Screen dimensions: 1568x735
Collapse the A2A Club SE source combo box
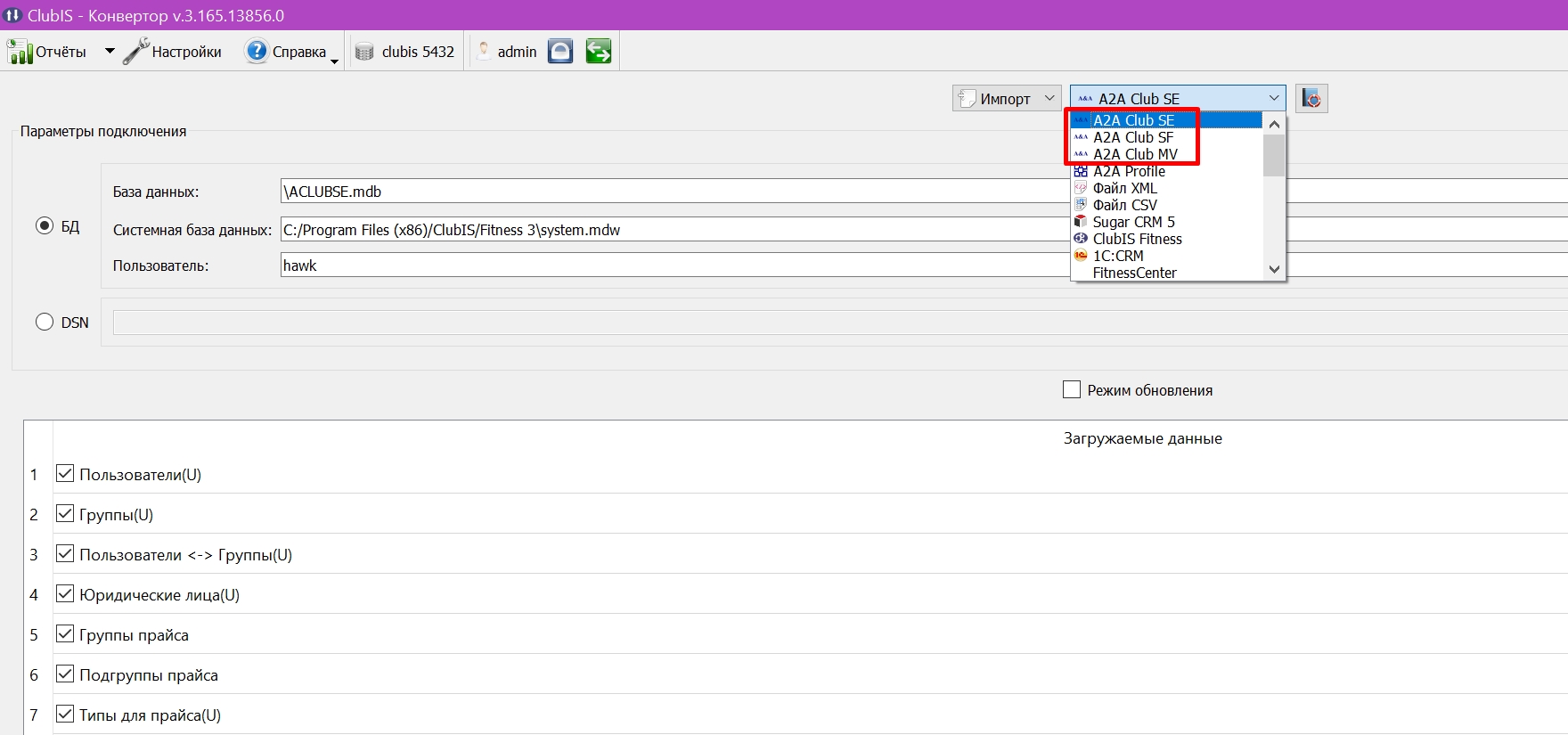tap(1178, 98)
